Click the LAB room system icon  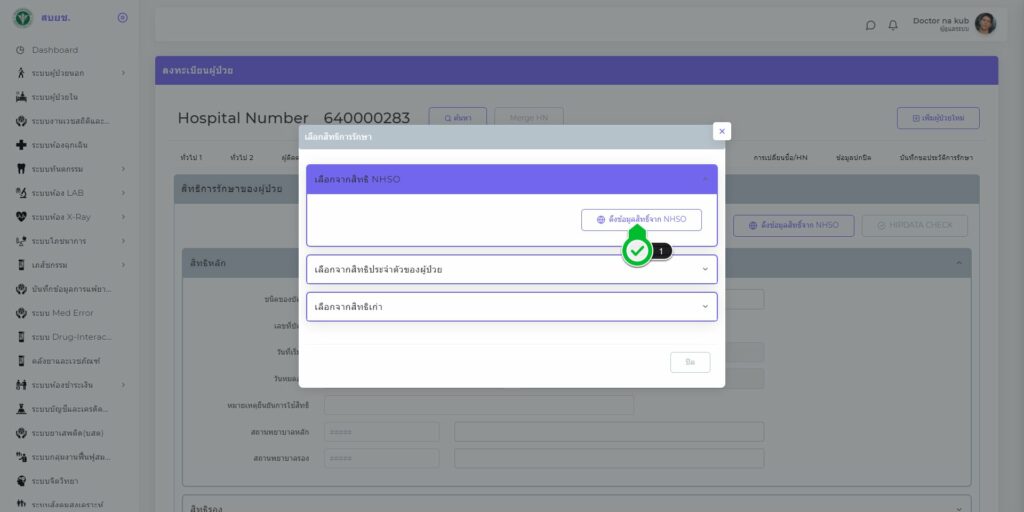pos(21,192)
